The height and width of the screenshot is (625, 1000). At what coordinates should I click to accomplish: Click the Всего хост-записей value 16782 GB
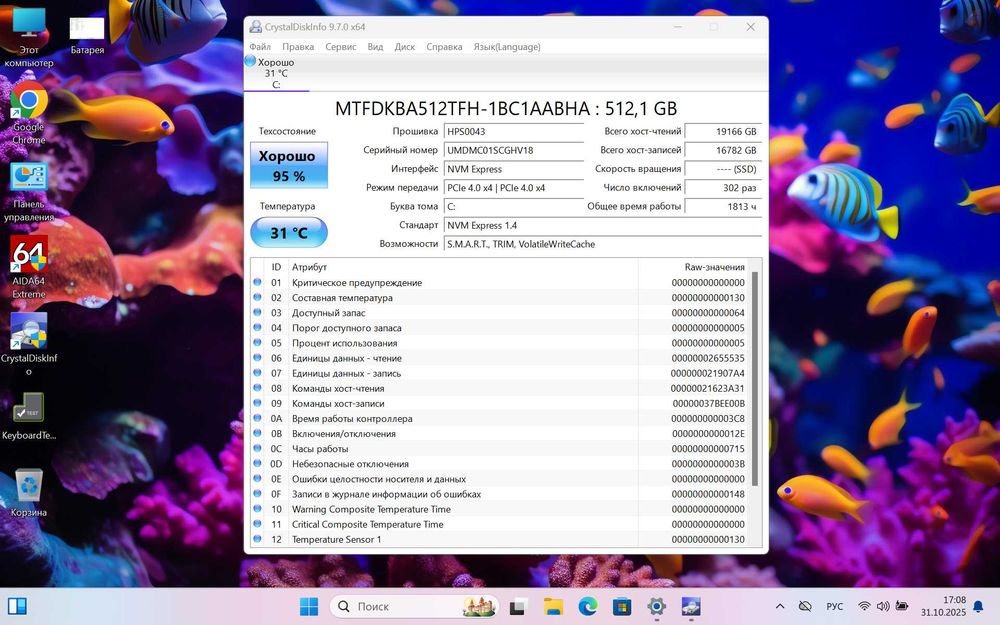[x=723, y=150]
